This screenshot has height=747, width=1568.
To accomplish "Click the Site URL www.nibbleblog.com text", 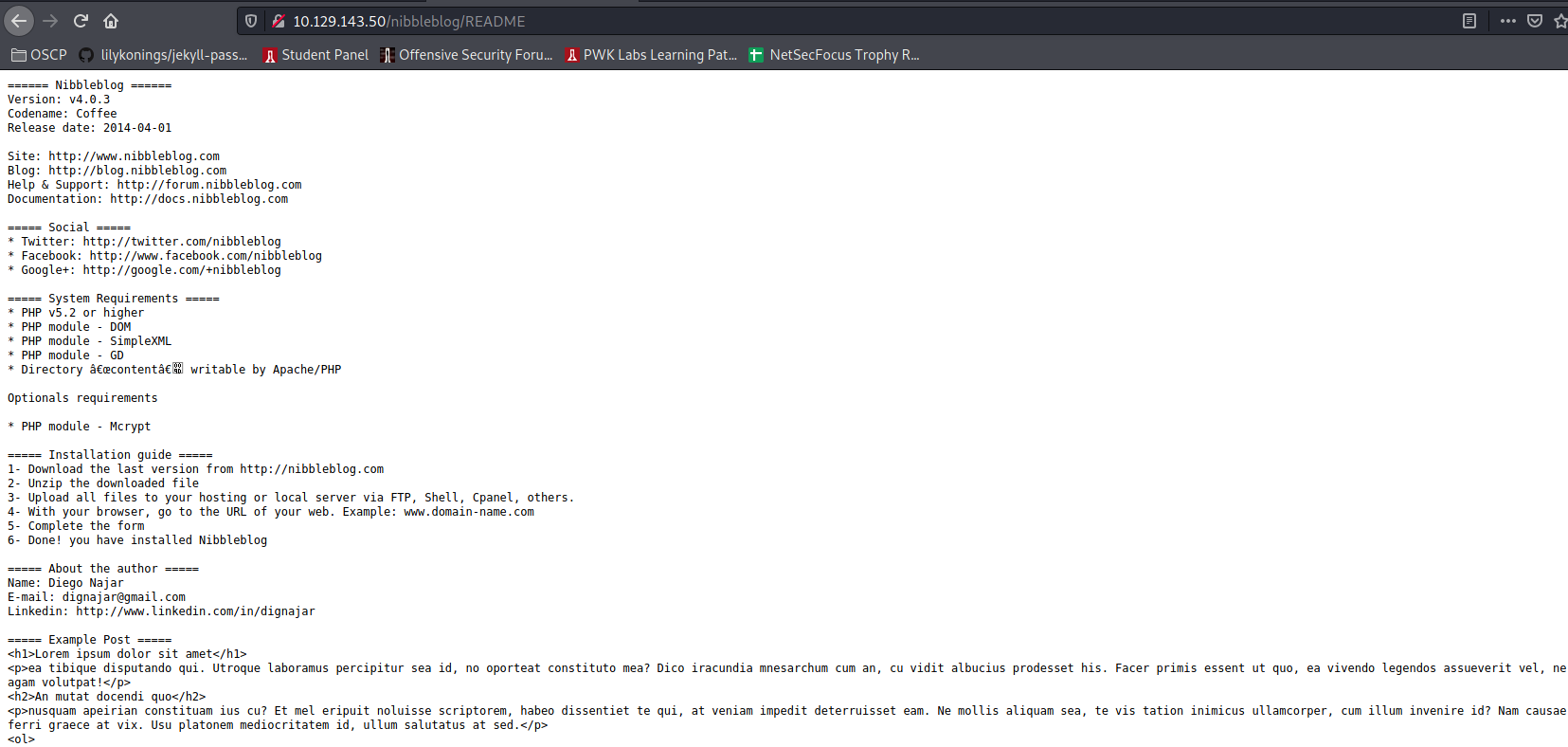I will pos(134,156).
